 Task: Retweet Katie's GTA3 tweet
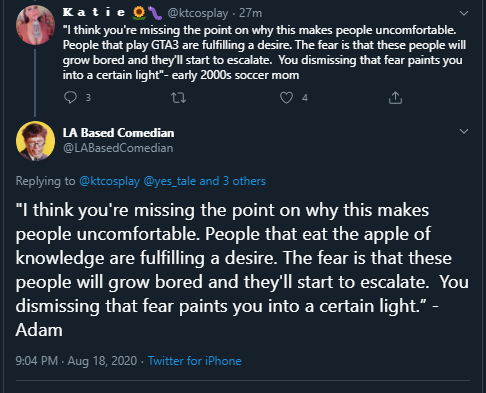point(178,98)
